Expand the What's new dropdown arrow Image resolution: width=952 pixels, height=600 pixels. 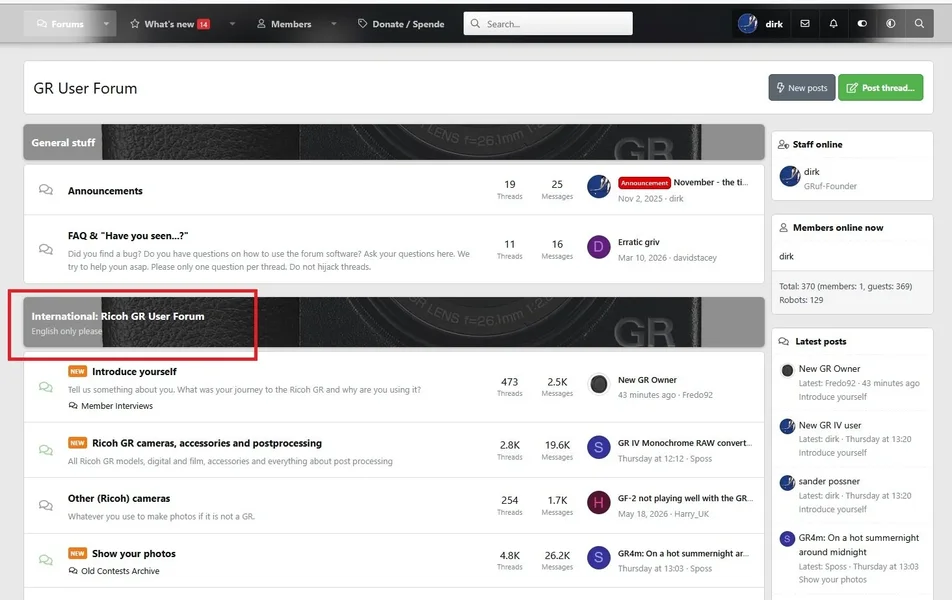click(232, 24)
